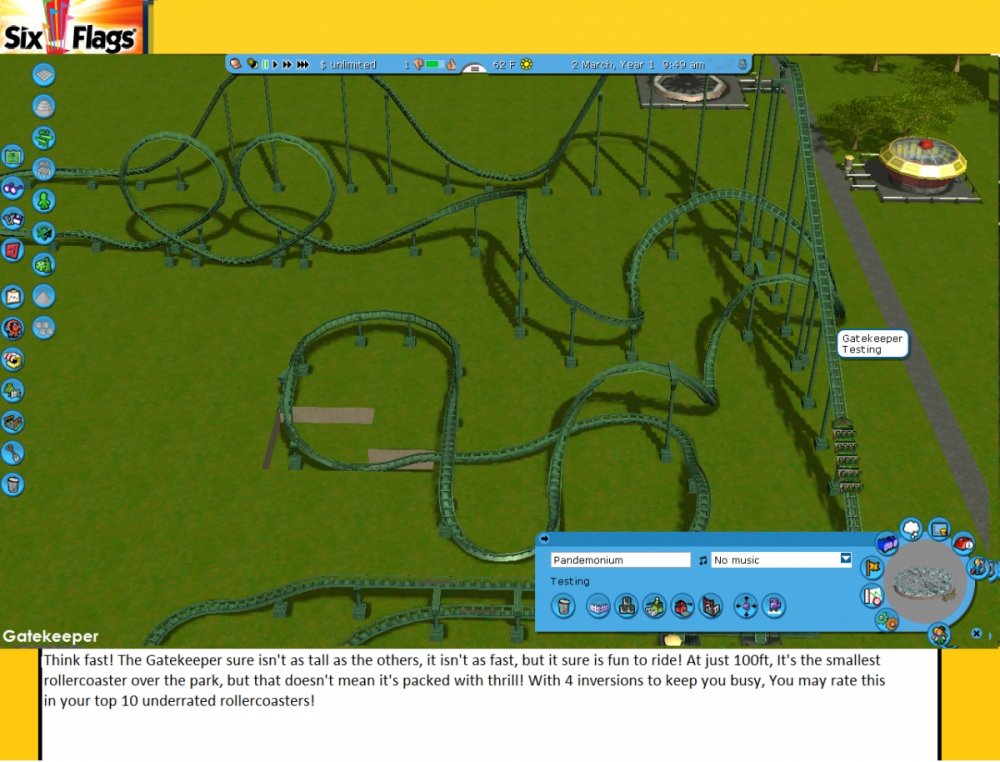Select the guests green figure menu icon

(x=44, y=201)
